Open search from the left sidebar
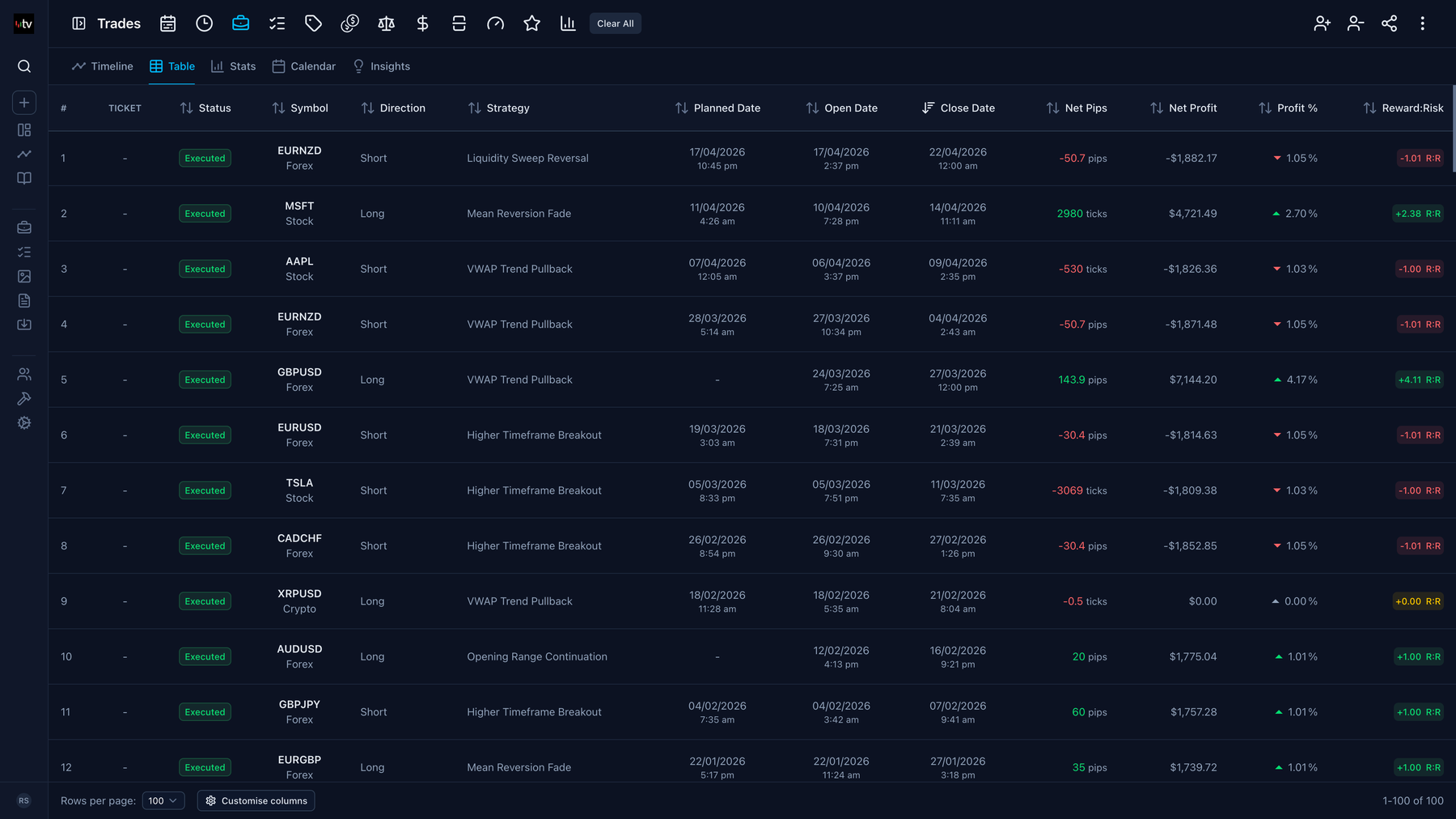The height and width of the screenshot is (819, 1456). coord(23,66)
